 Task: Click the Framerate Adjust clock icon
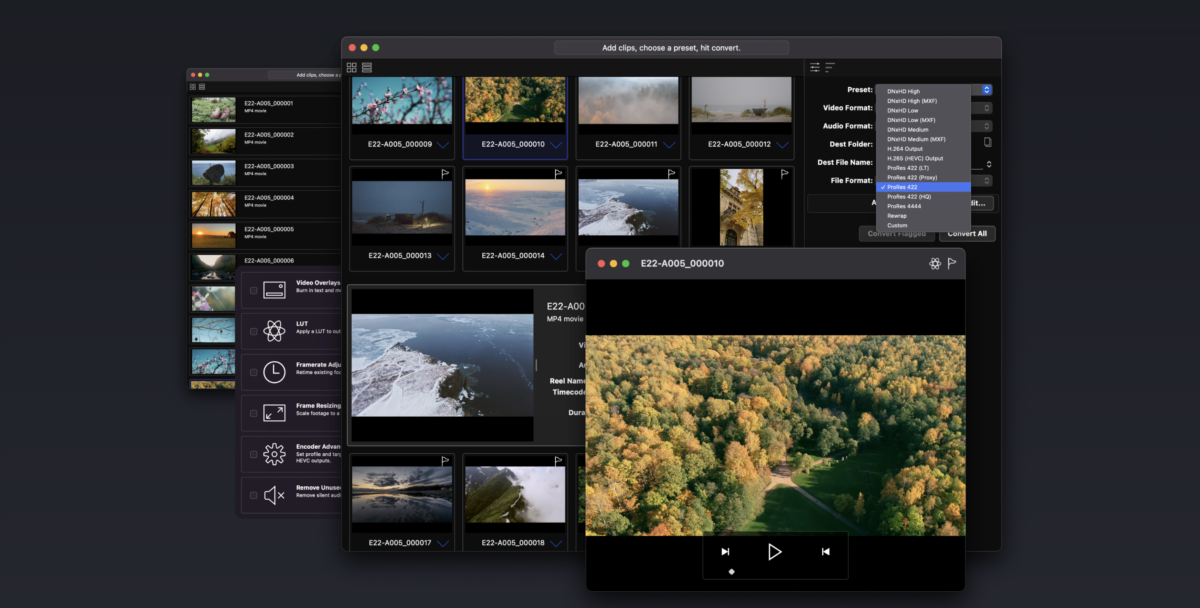coord(274,372)
